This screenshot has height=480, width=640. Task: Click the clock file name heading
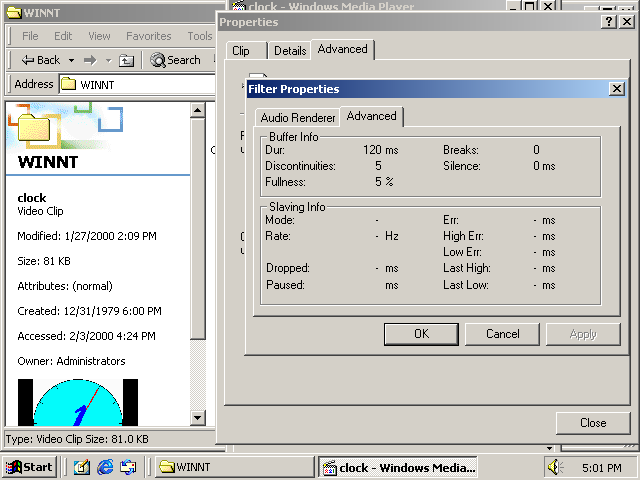[32, 198]
